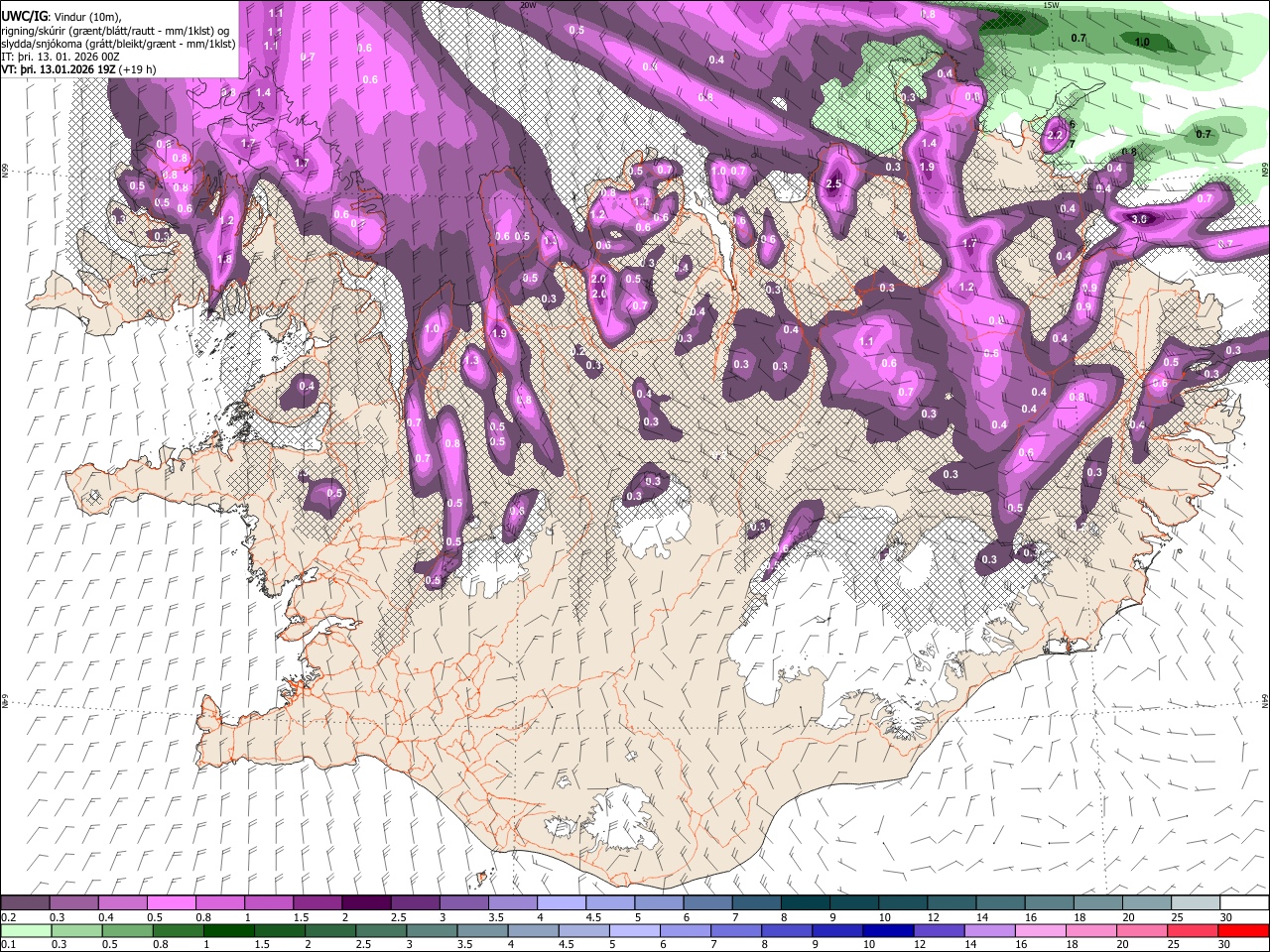Click the 3.0 snowfall value on the map
The height and width of the screenshot is (952, 1270).
pos(1139,219)
